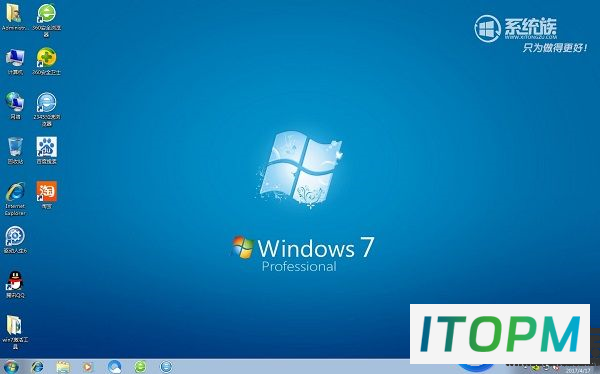
Task: Open the Tencent QQ penguin shortcut
Action: pos(15,284)
